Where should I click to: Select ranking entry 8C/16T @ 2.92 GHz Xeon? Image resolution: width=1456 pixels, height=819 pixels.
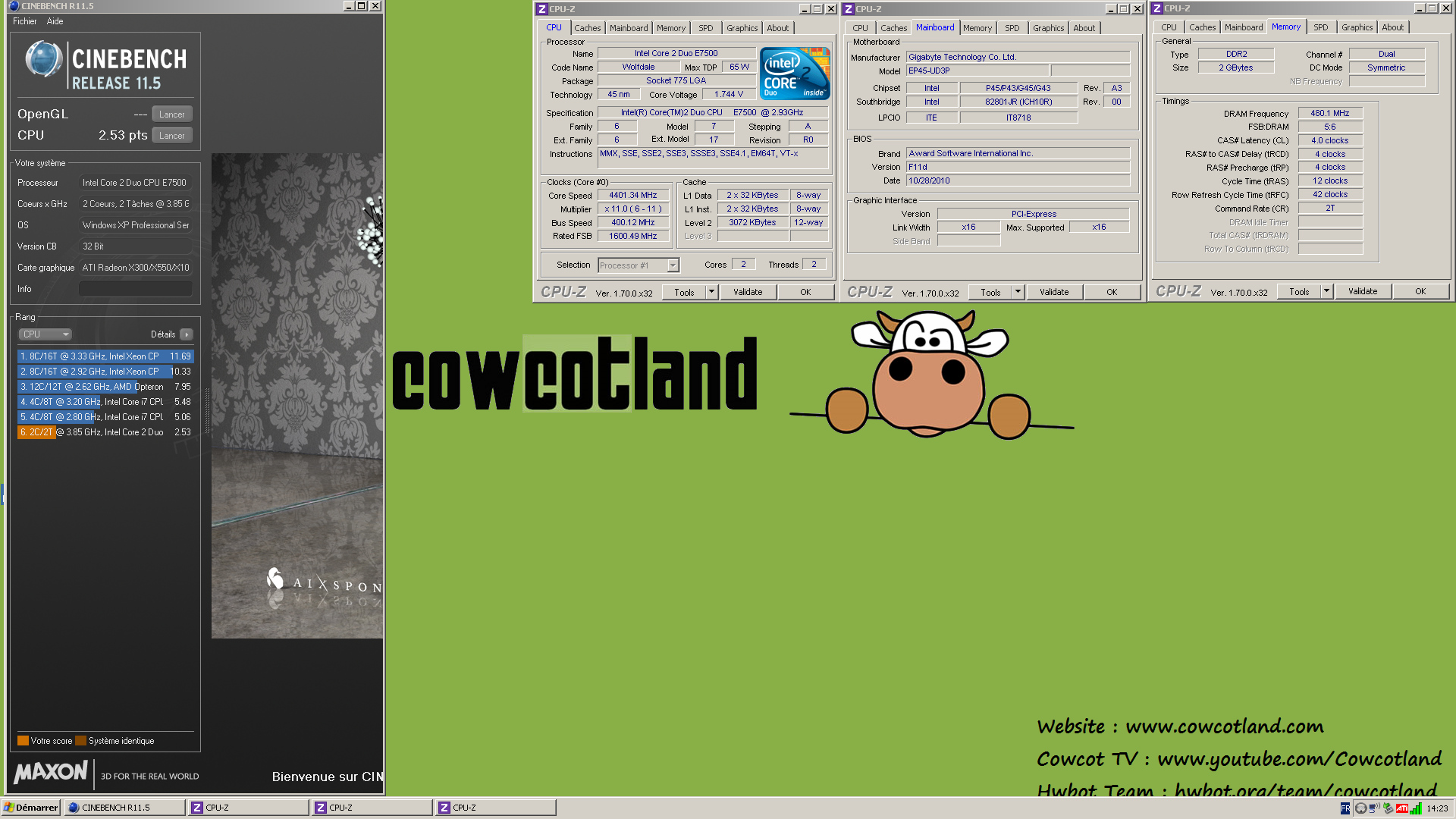click(105, 372)
